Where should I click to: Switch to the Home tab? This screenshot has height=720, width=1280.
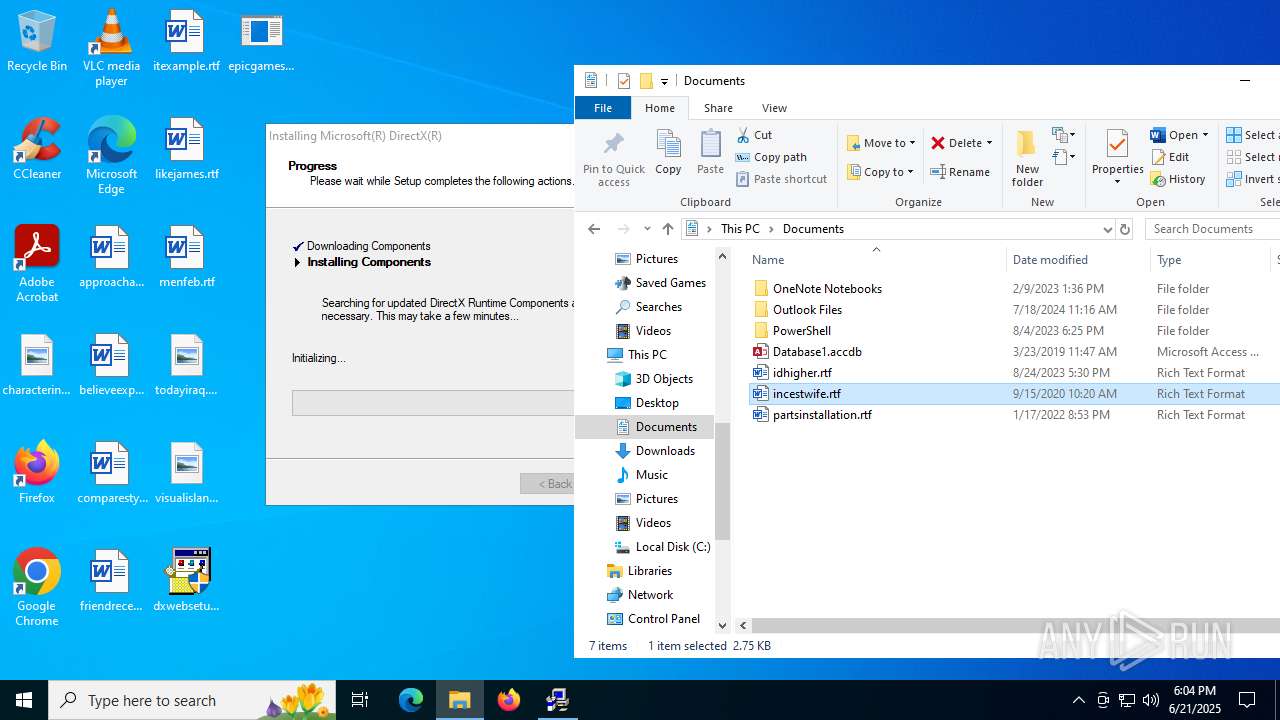(x=659, y=108)
